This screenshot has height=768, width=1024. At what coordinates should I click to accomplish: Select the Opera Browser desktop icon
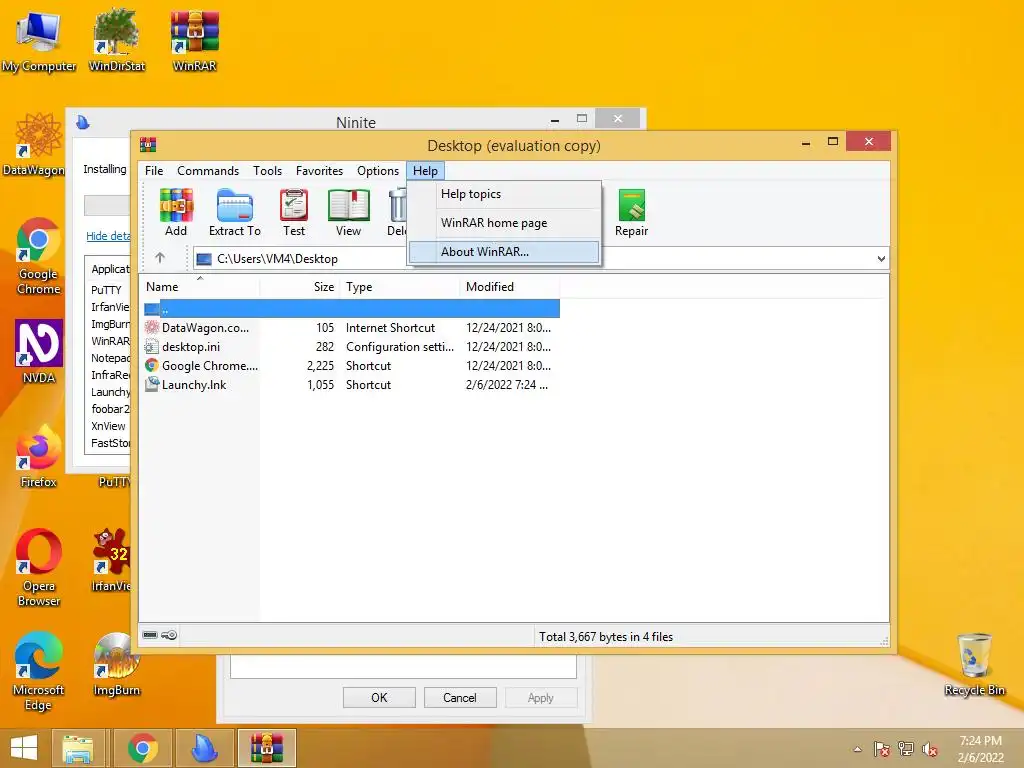39,568
